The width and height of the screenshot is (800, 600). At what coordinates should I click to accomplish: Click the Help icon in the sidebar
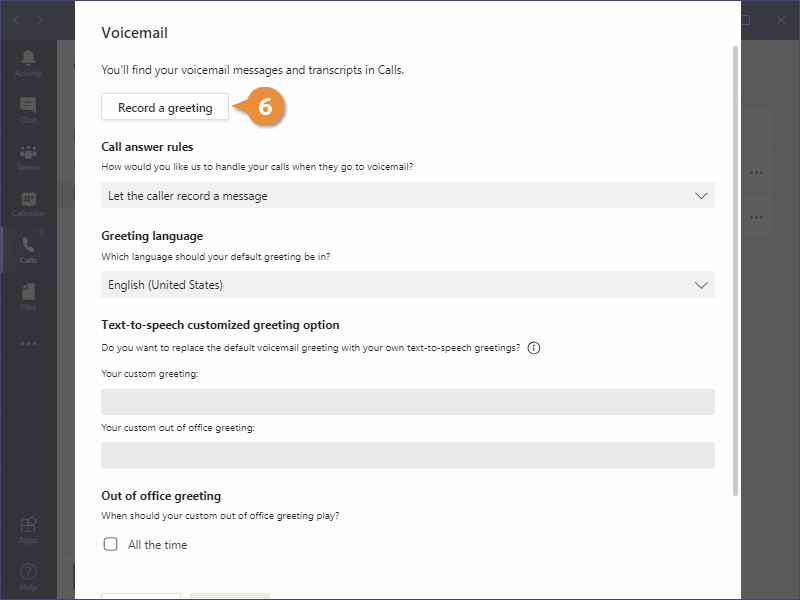[28, 576]
